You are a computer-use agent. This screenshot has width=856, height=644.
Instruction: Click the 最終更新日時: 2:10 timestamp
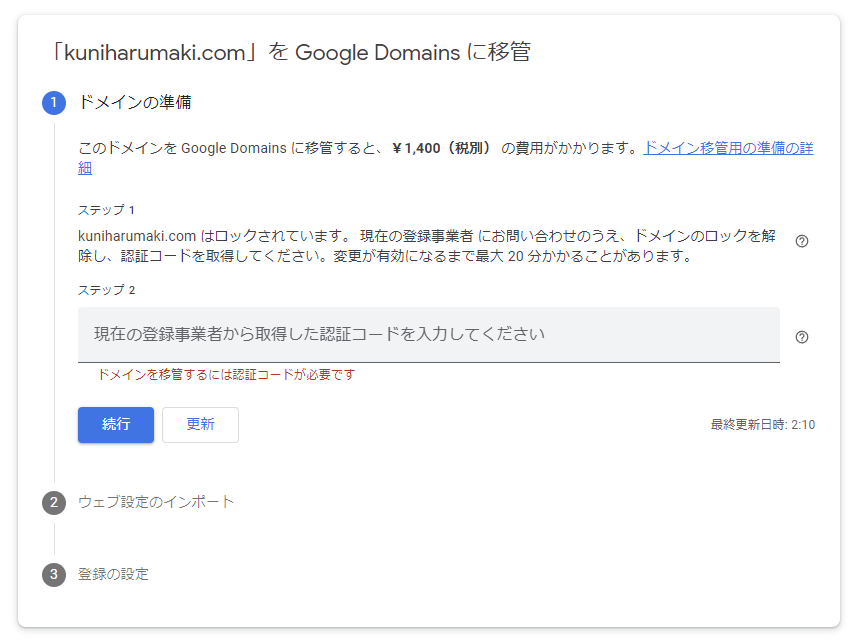pyautogui.click(x=763, y=425)
